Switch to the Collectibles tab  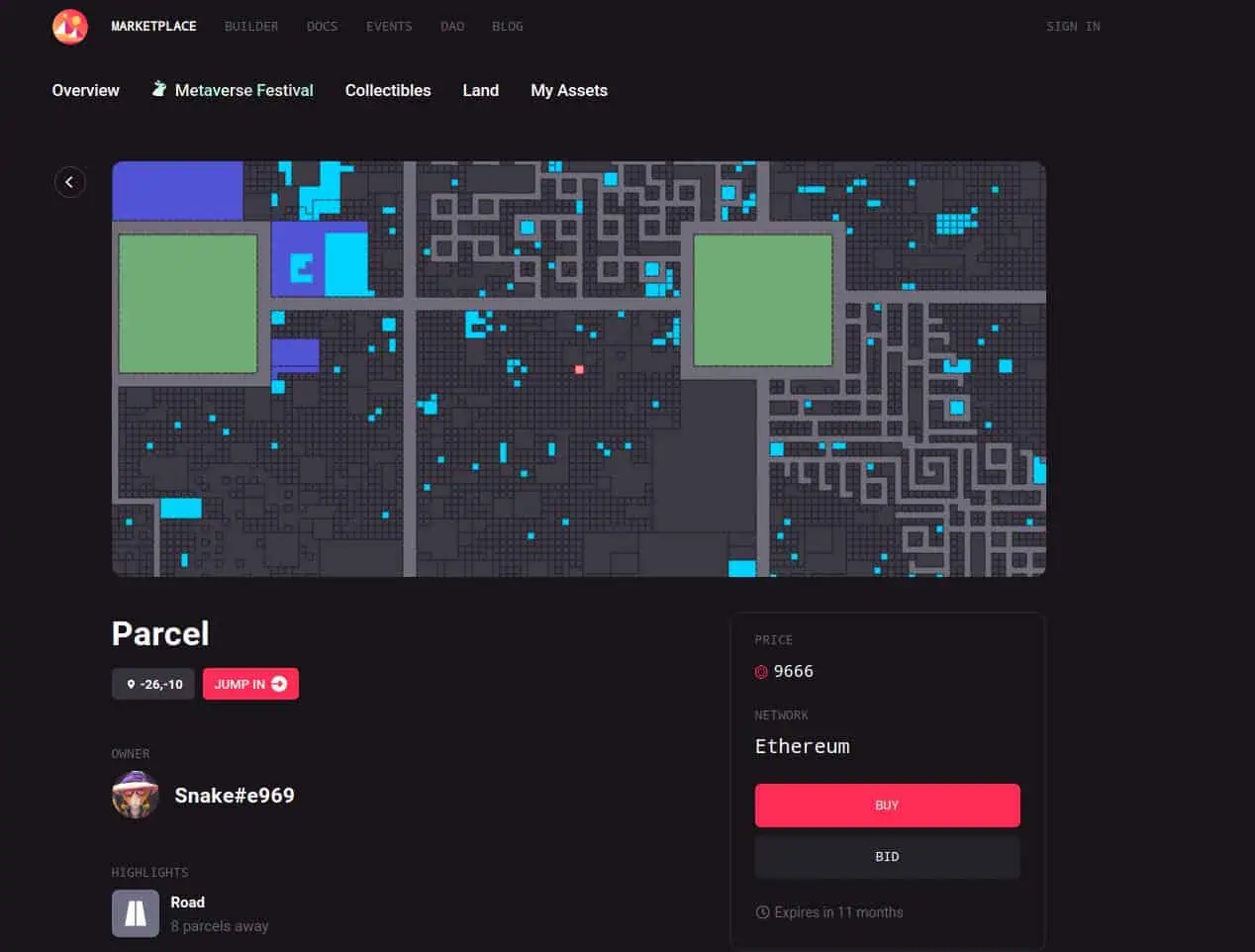coord(388,90)
